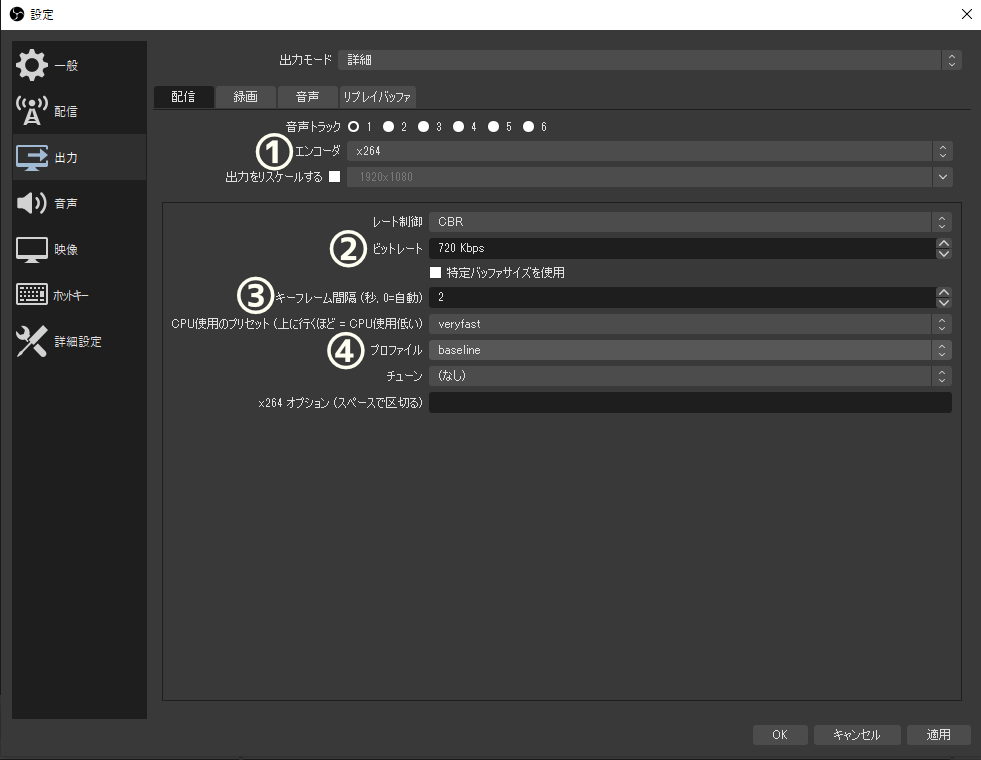The width and height of the screenshot is (981, 760).
Task: Open the 一般 (General) settings gear icon
Action: 32,65
